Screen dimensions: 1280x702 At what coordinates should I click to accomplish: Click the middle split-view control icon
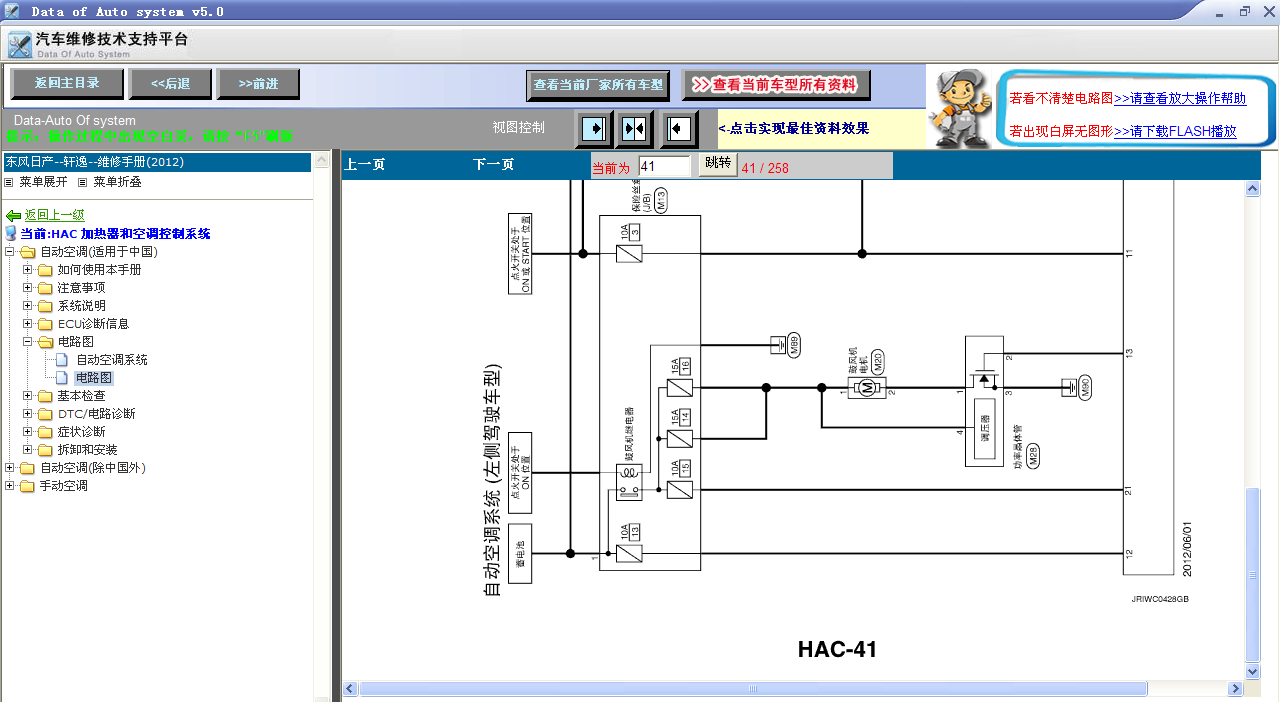click(x=634, y=129)
